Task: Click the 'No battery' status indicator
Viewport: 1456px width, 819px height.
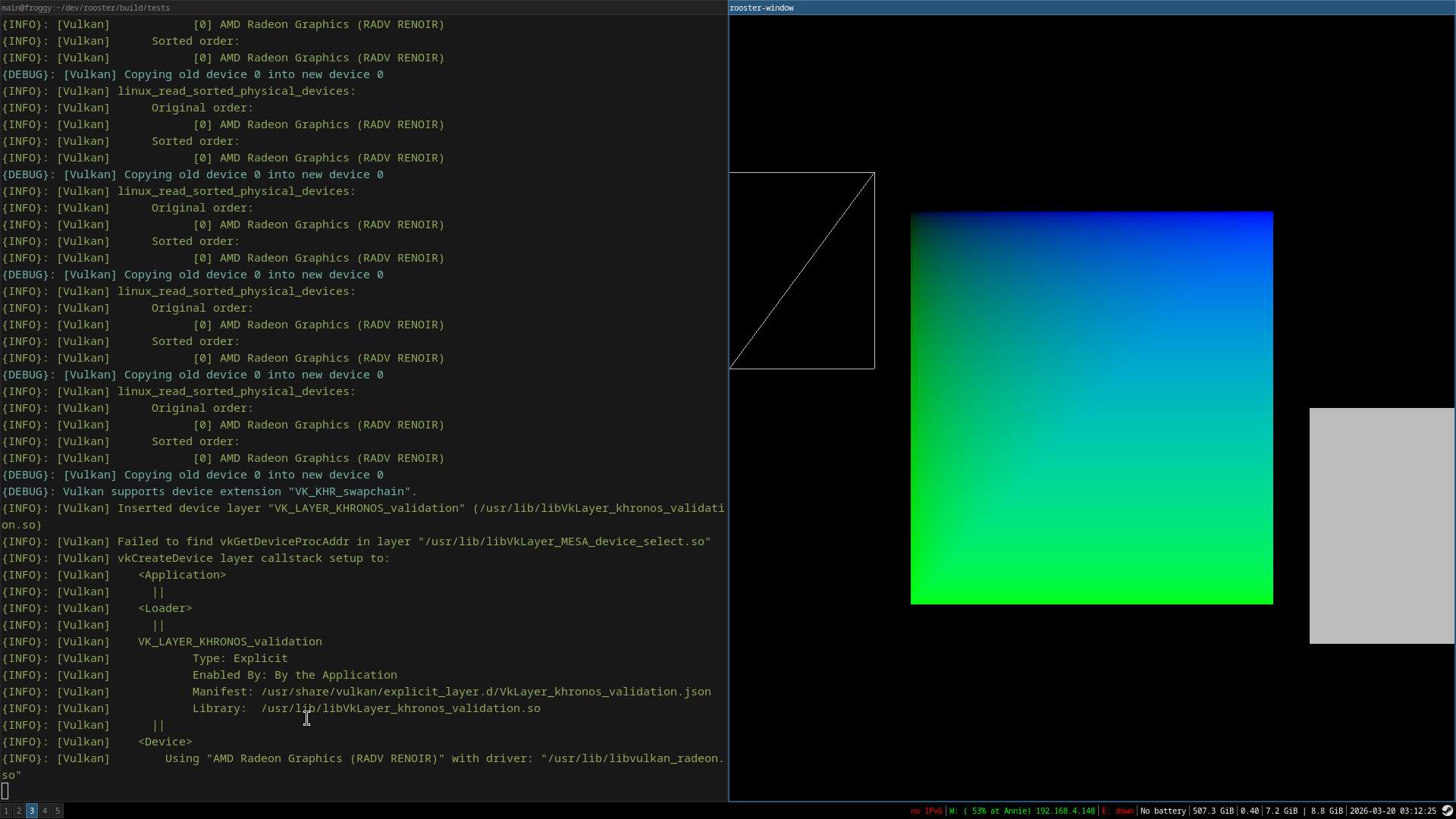Action: click(x=1163, y=811)
